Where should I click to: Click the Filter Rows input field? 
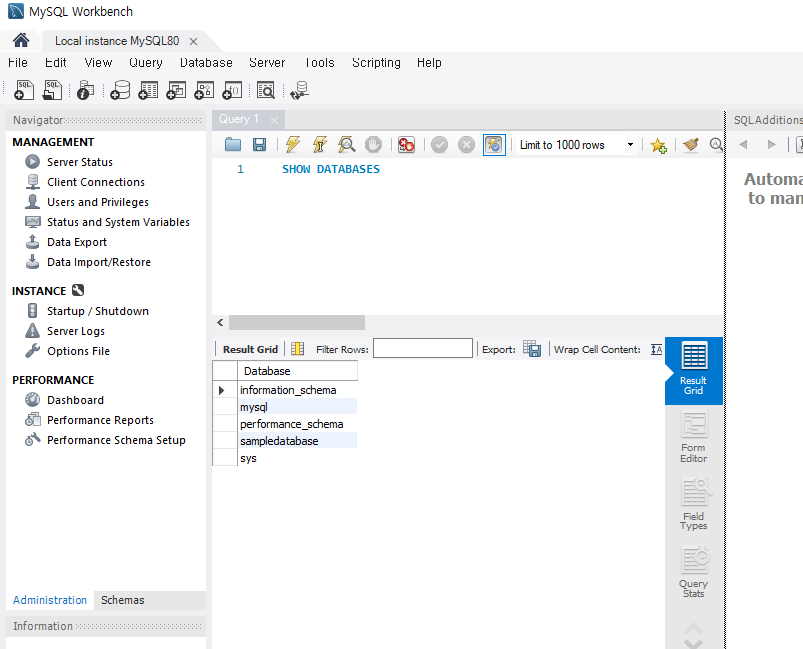click(423, 348)
